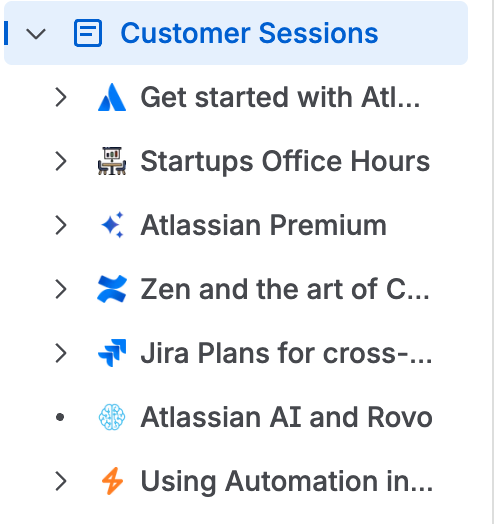The image size is (494, 524).
Task: Click the Customer Sessions page icon
Action: pyautogui.click(x=88, y=33)
